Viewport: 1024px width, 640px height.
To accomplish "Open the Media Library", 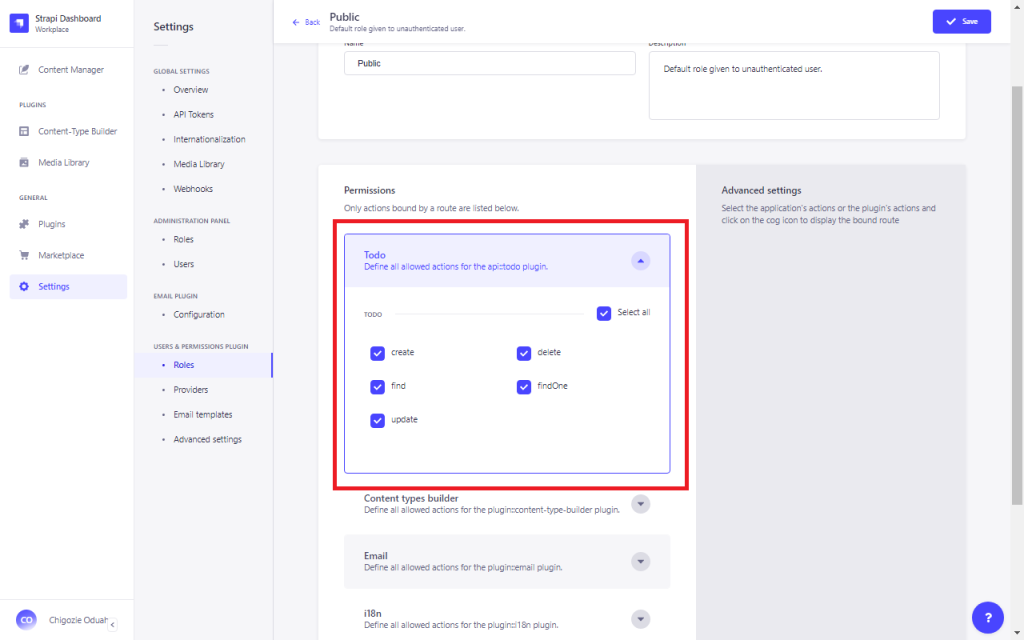I will pos(22,162).
